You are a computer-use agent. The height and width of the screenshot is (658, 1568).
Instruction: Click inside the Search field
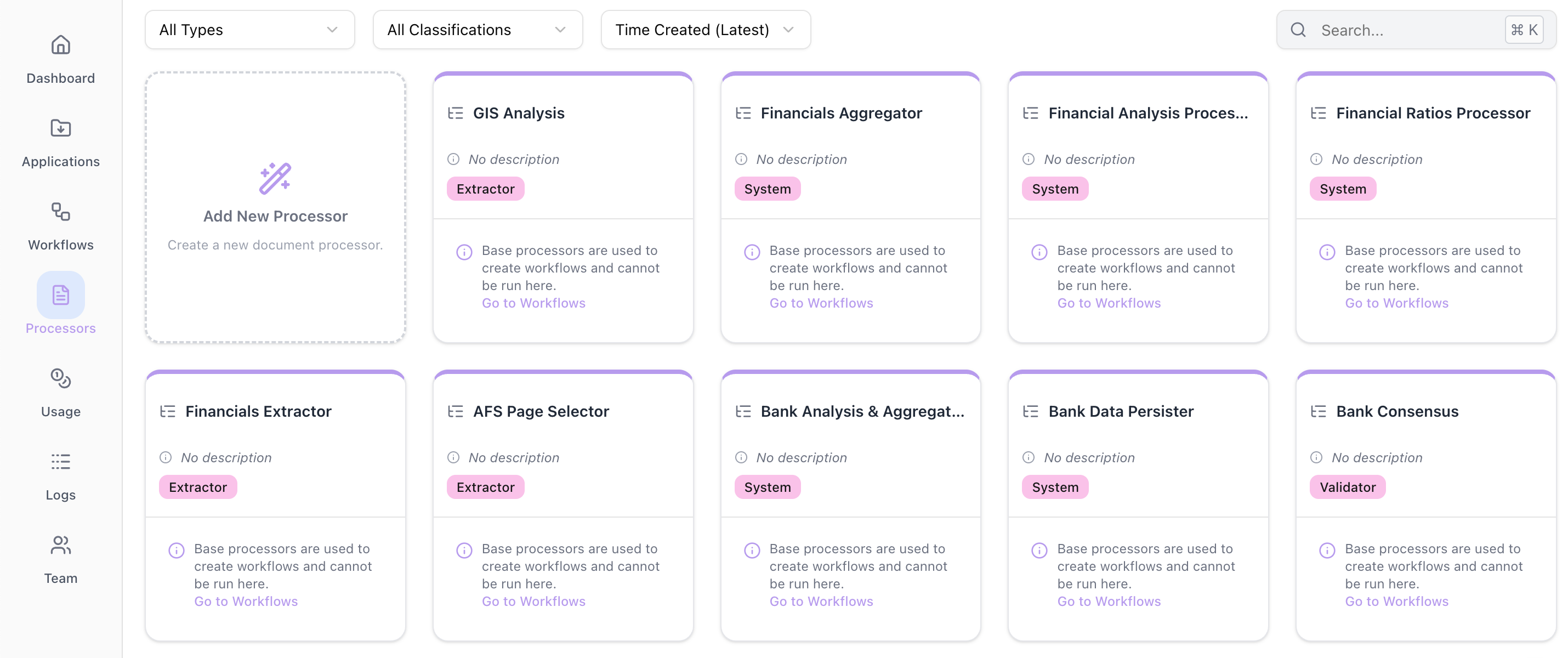click(1388, 29)
